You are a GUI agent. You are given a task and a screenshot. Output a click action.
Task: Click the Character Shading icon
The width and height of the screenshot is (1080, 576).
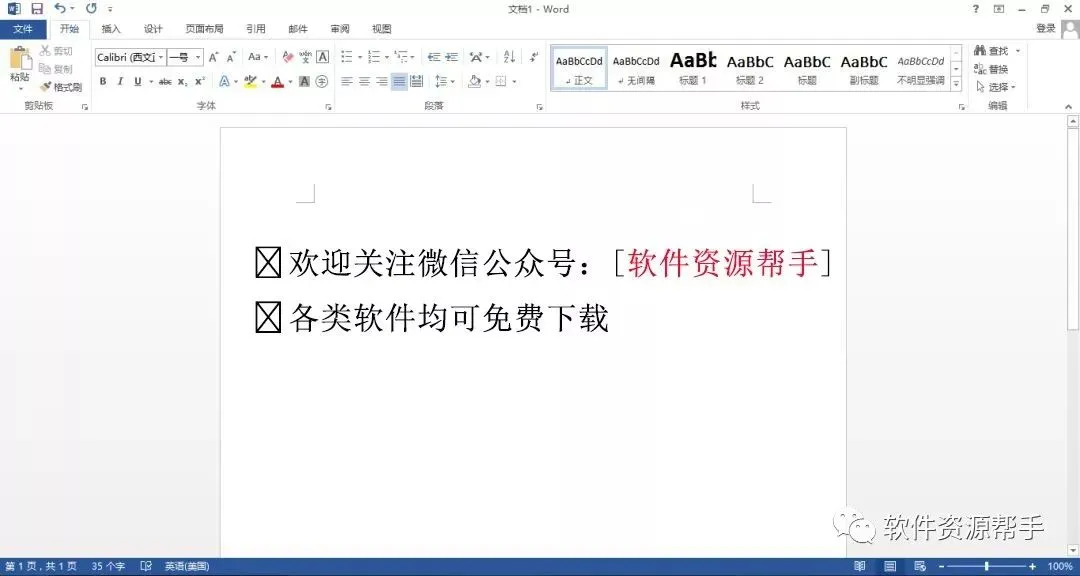[304, 82]
